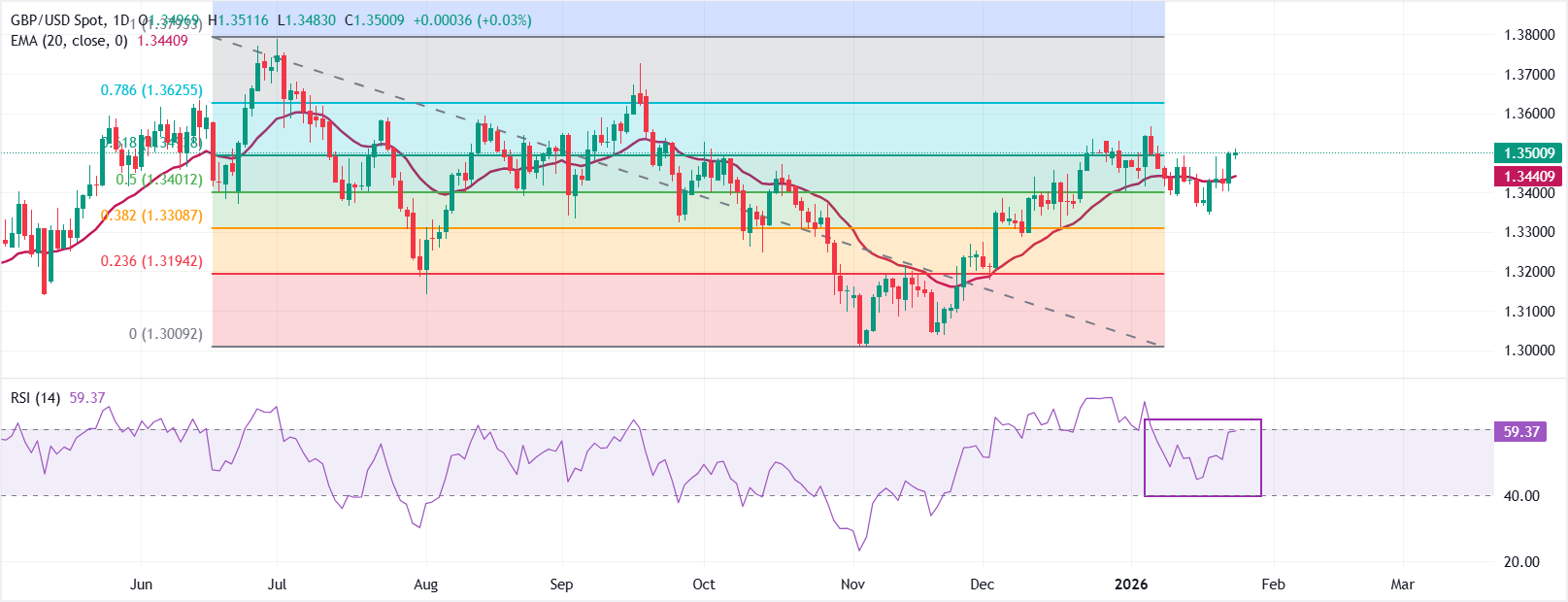Click the Jul label on the time axis
The width and height of the screenshot is (1568, 602).
pyautogui.click(x=278, y=585)
